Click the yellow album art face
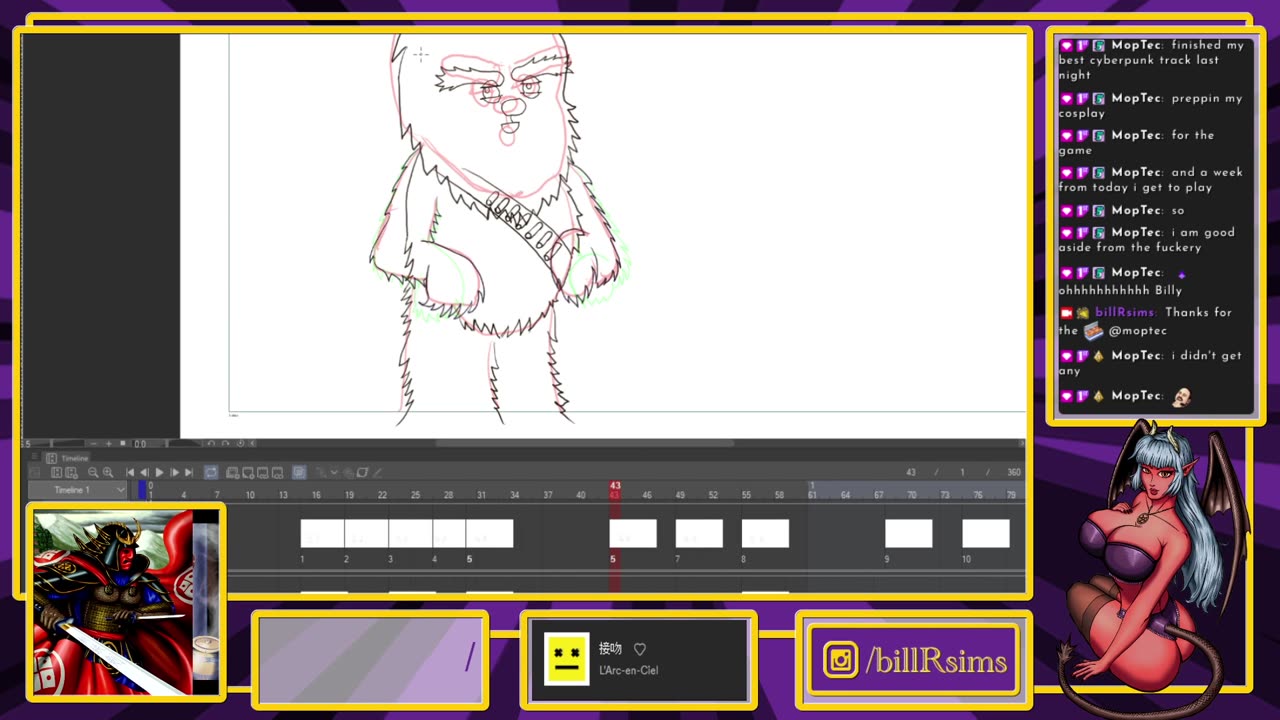 pyautogui.click(x=566, y=659)
